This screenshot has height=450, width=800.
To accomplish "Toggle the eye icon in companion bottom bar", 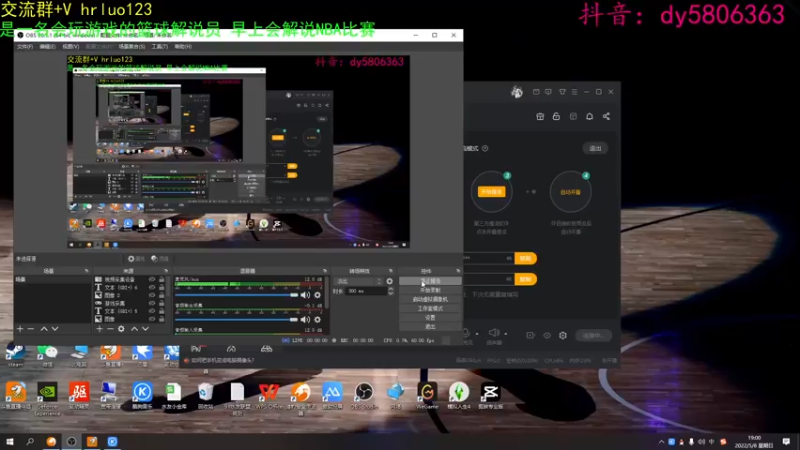I will tap(547, 335).
